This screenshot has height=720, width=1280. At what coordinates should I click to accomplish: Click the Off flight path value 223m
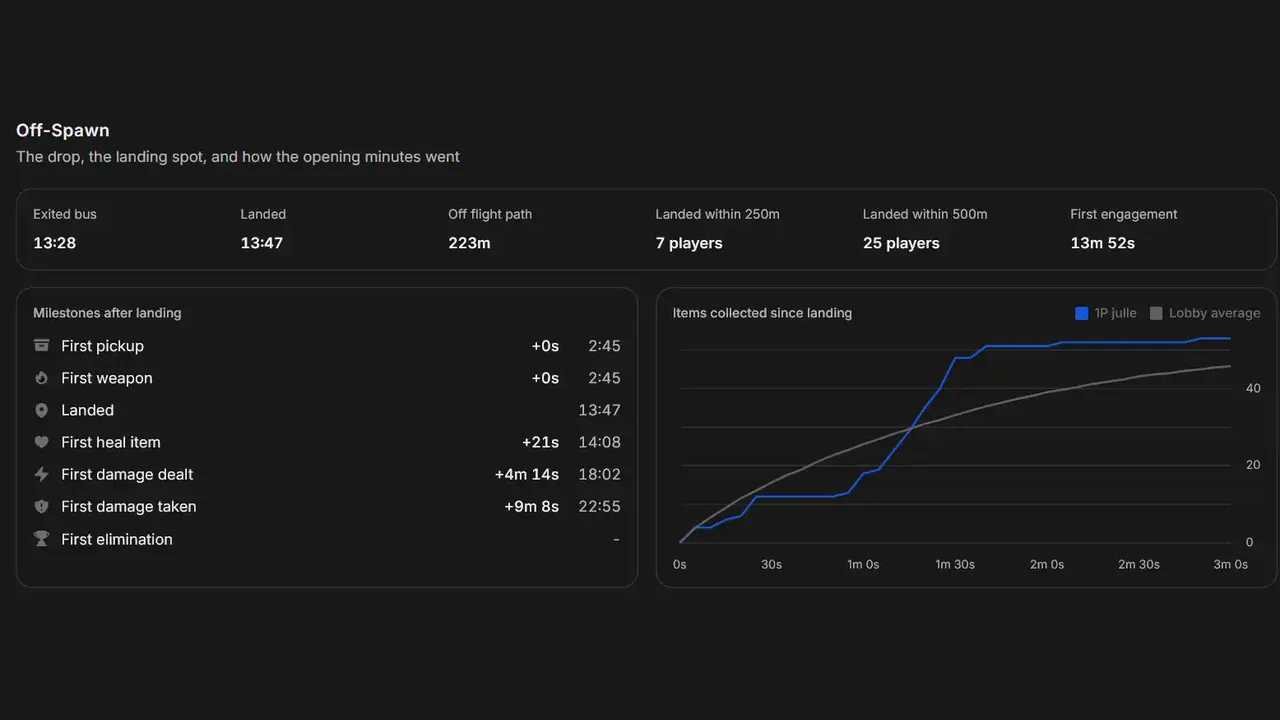pos(469,243)
